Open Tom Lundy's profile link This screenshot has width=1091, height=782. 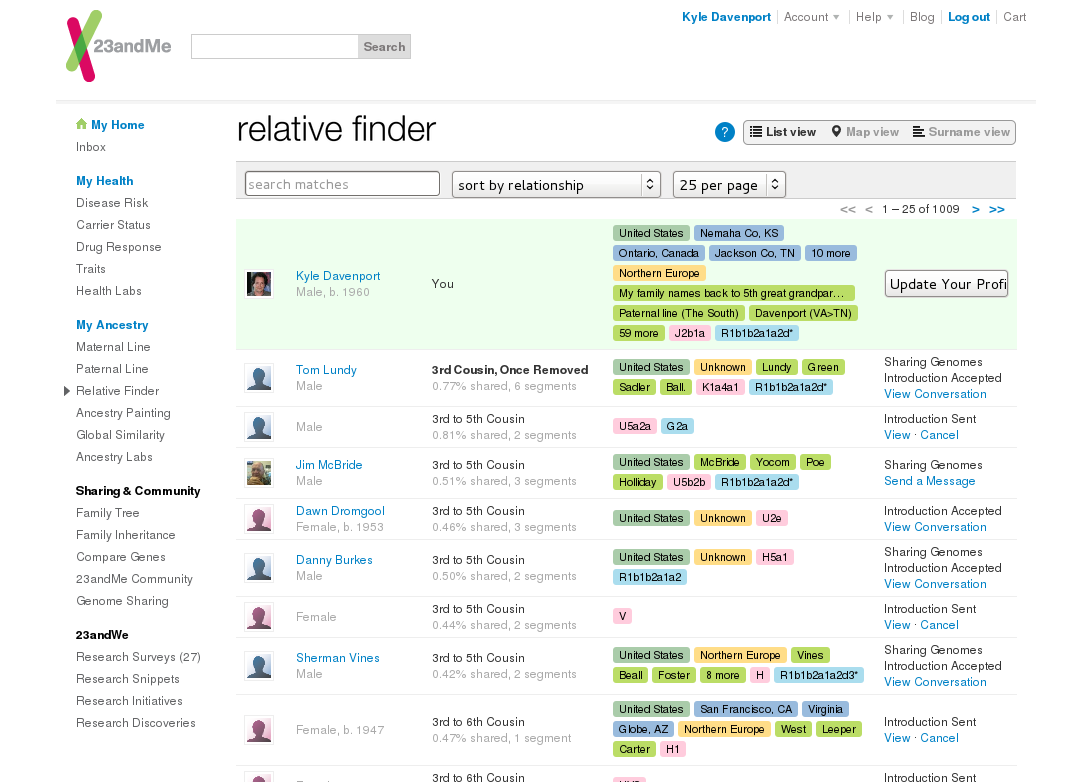[x=326, y=369]
